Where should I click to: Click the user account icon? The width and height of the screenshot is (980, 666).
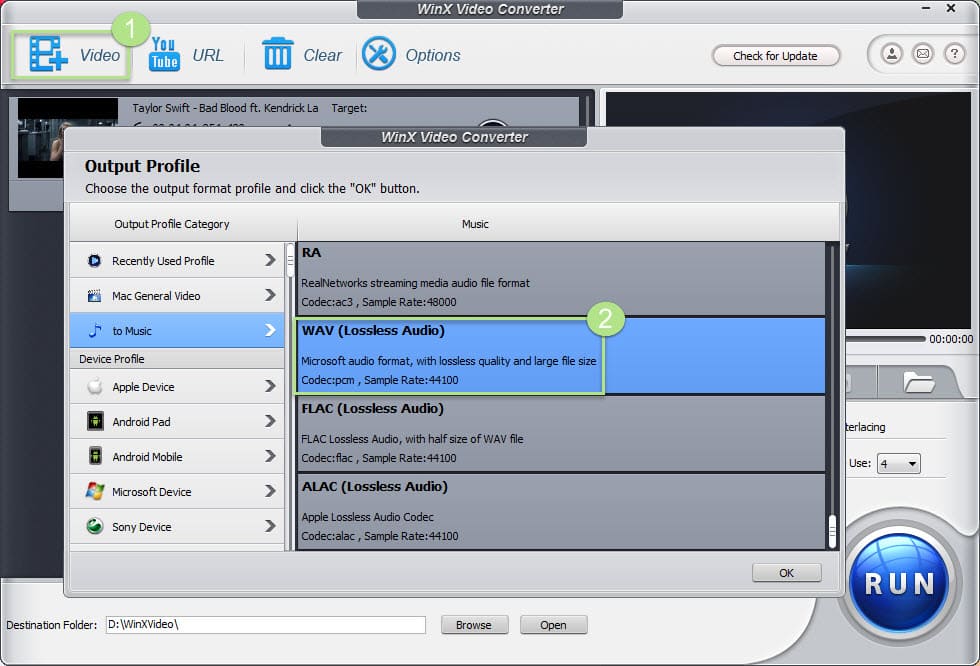pos(892,54)
